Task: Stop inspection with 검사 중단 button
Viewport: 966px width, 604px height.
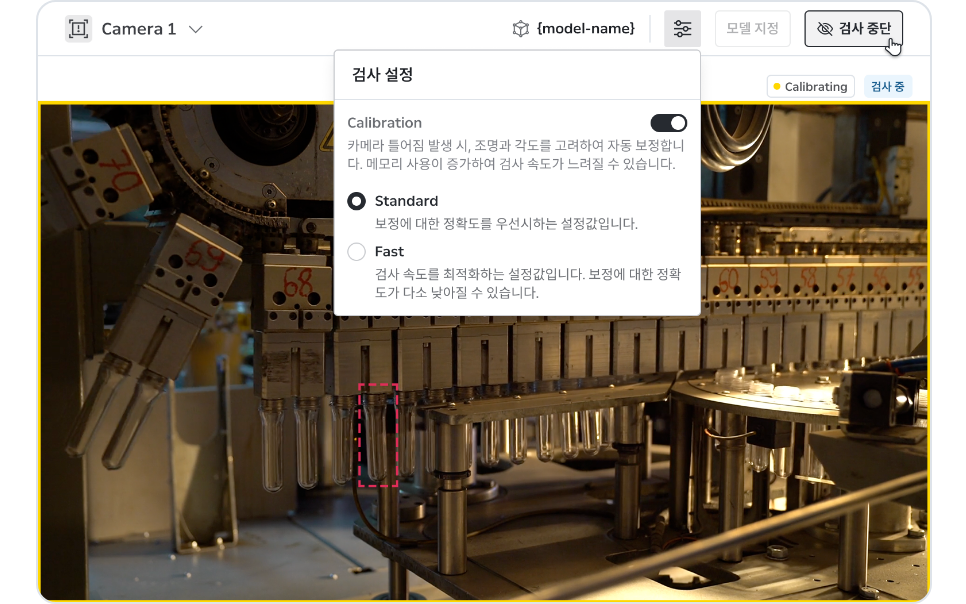Action: tap(853, 28)
